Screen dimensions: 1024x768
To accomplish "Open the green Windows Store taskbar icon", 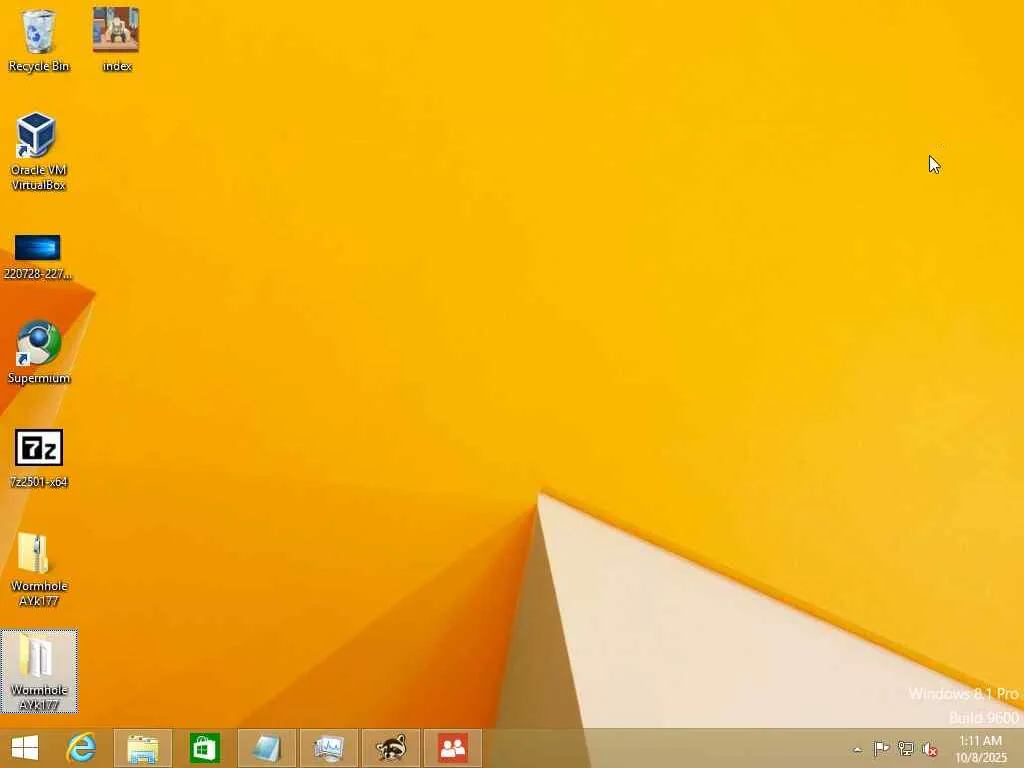I will tap(204, 748).
